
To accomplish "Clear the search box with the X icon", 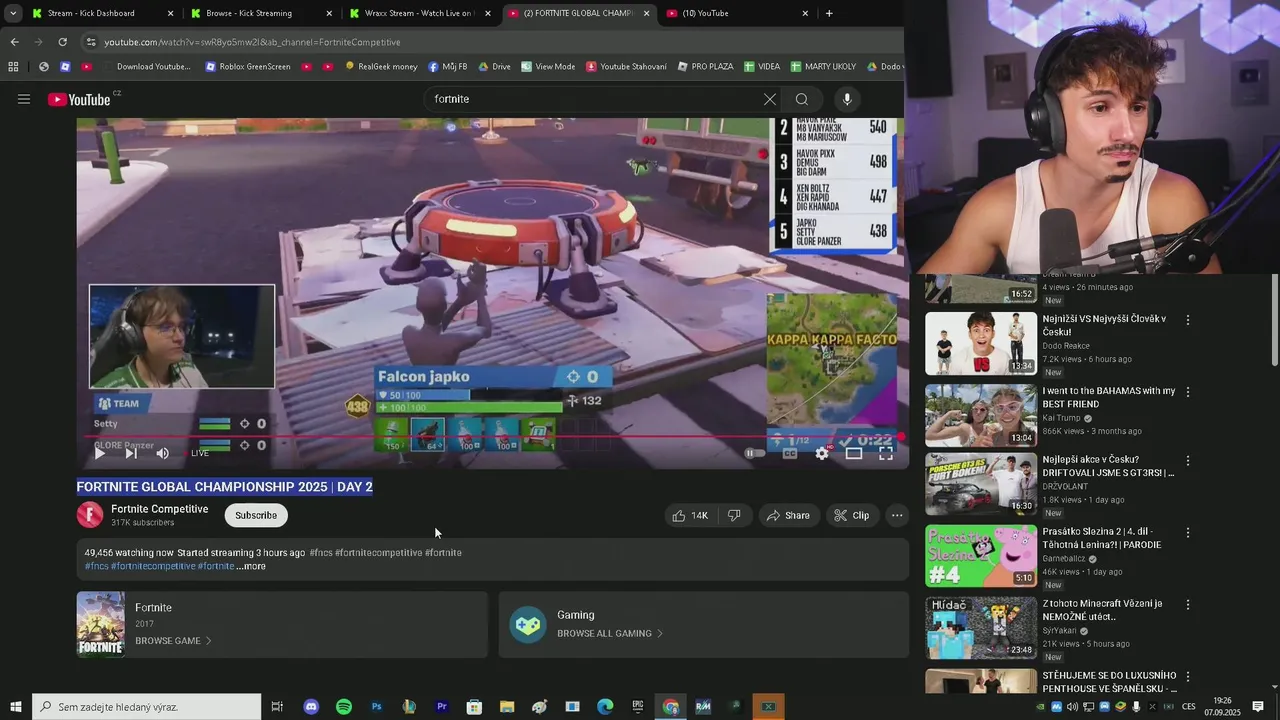I will 770,99.
